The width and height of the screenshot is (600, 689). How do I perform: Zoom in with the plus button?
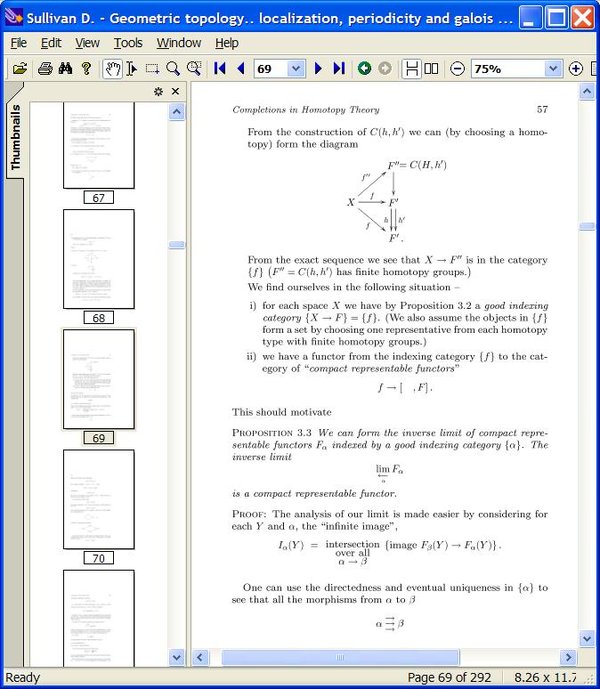[576, 69]
